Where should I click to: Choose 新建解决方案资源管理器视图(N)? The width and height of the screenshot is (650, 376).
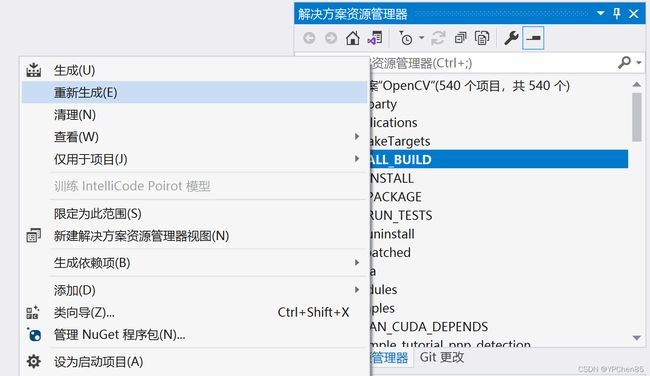point(194,236)
